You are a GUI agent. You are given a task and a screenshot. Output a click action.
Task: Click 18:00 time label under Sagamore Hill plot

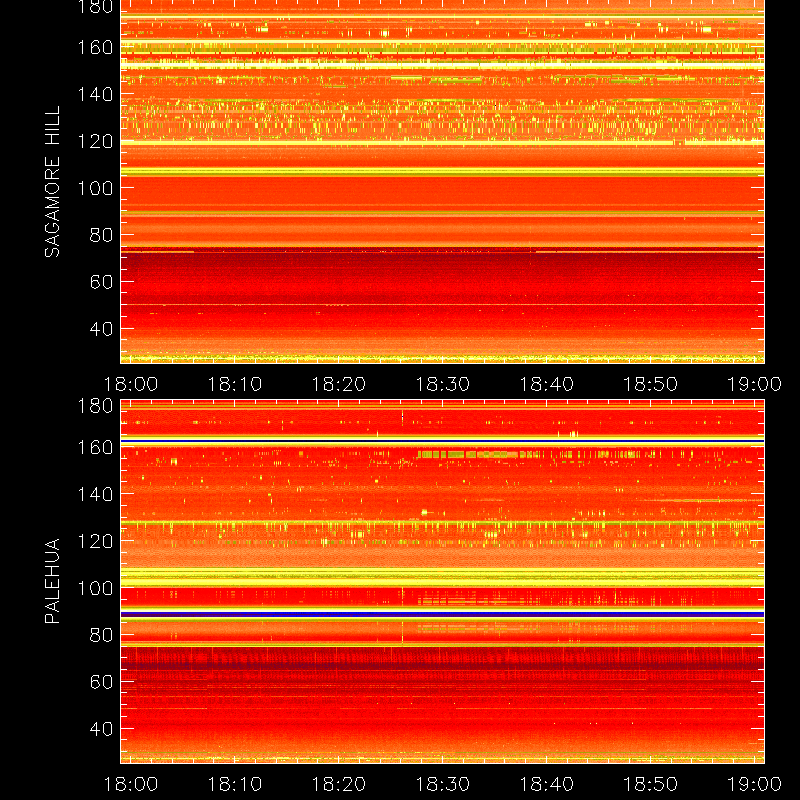click(x=131, y=384)
